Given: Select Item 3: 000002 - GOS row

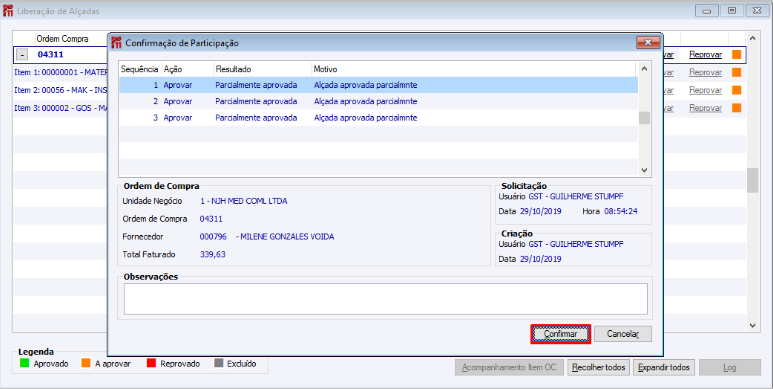Looking at the screenshot, I should pyautogui.click(x=61, y=108).
